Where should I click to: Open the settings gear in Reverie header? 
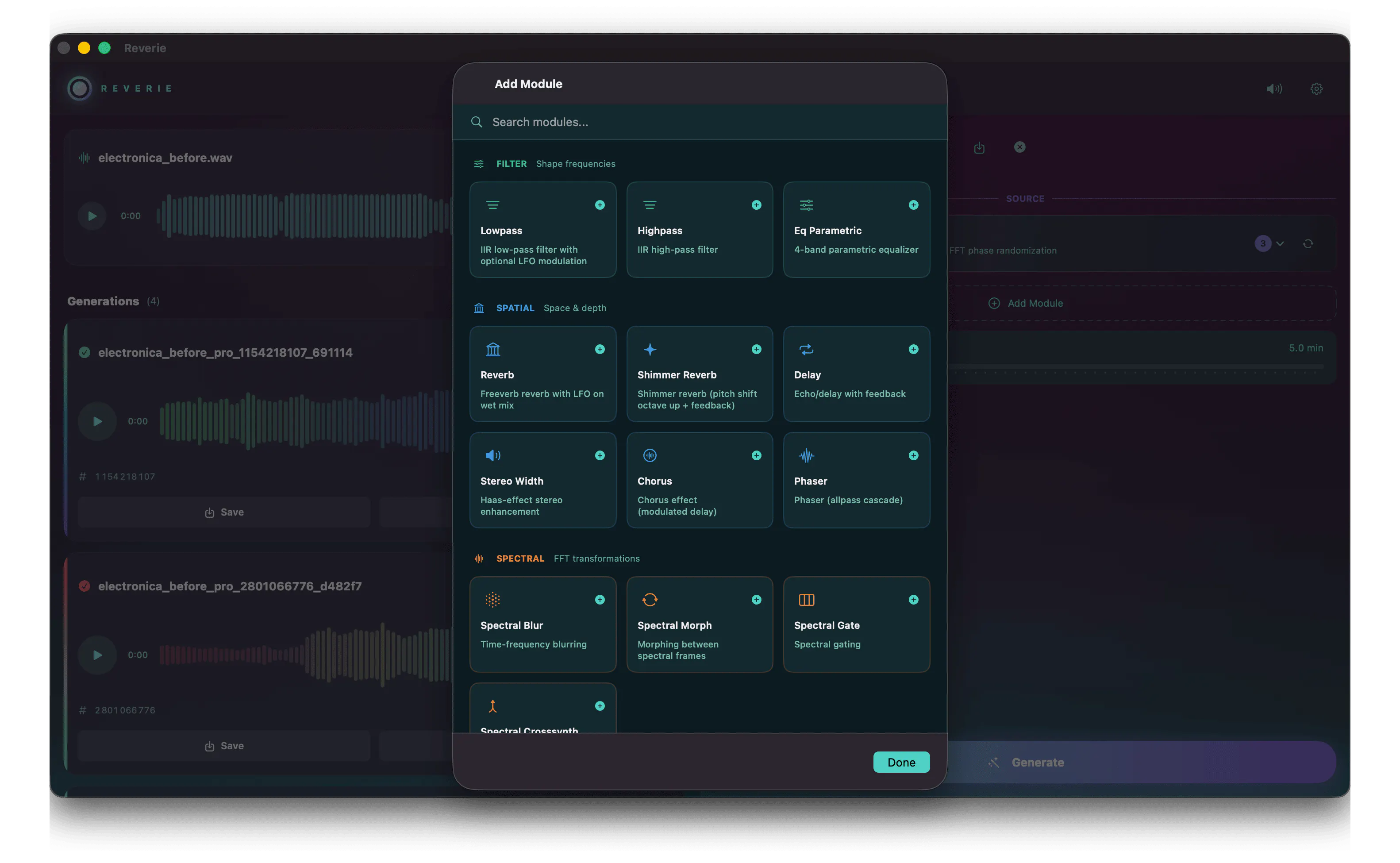click(1316, 89)
